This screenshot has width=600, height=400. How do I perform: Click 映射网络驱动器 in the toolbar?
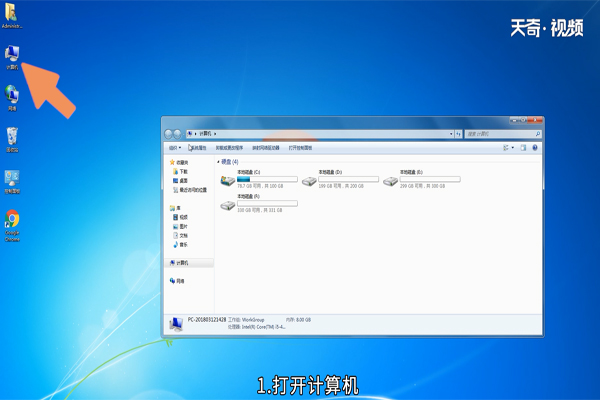(x=266, y=148)
